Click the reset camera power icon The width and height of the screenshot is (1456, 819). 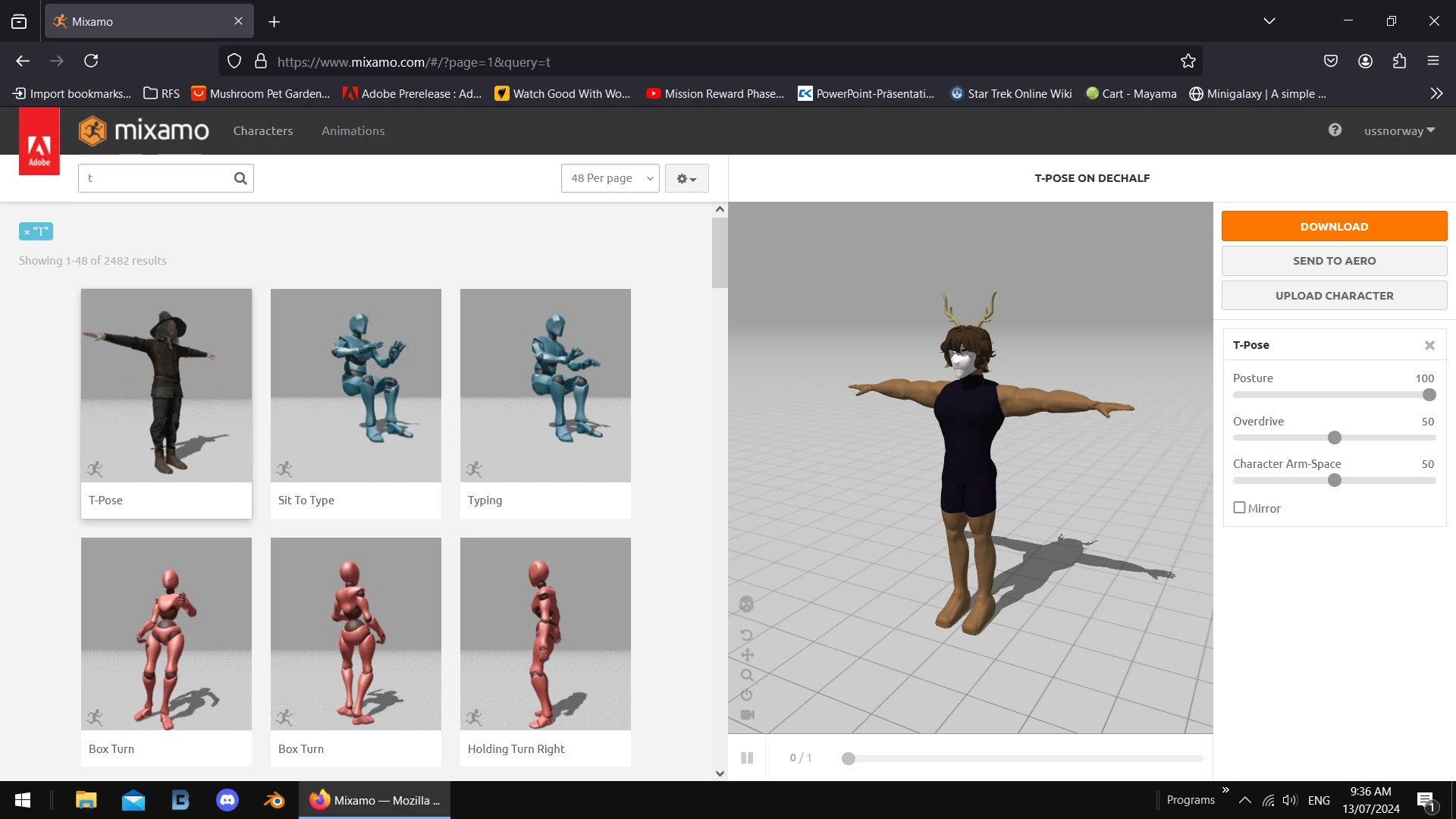pos(746,695)
